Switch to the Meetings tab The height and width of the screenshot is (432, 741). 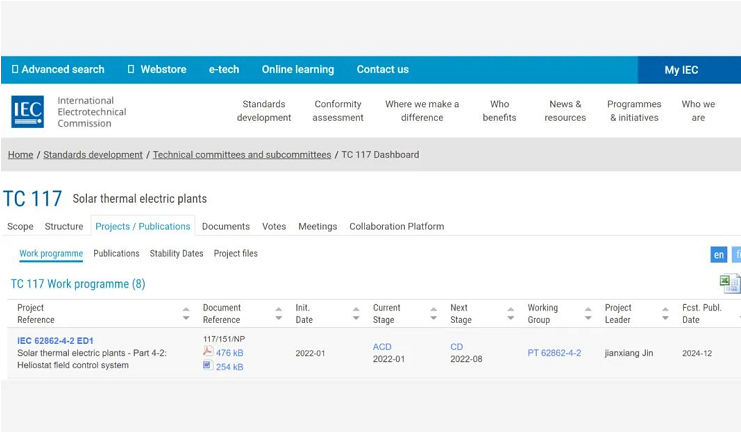(317, 227)
